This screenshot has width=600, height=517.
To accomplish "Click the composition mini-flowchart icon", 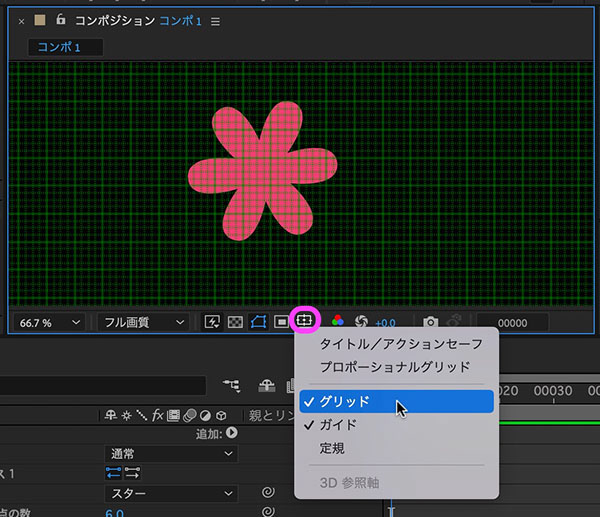I will tap(232, 386).
